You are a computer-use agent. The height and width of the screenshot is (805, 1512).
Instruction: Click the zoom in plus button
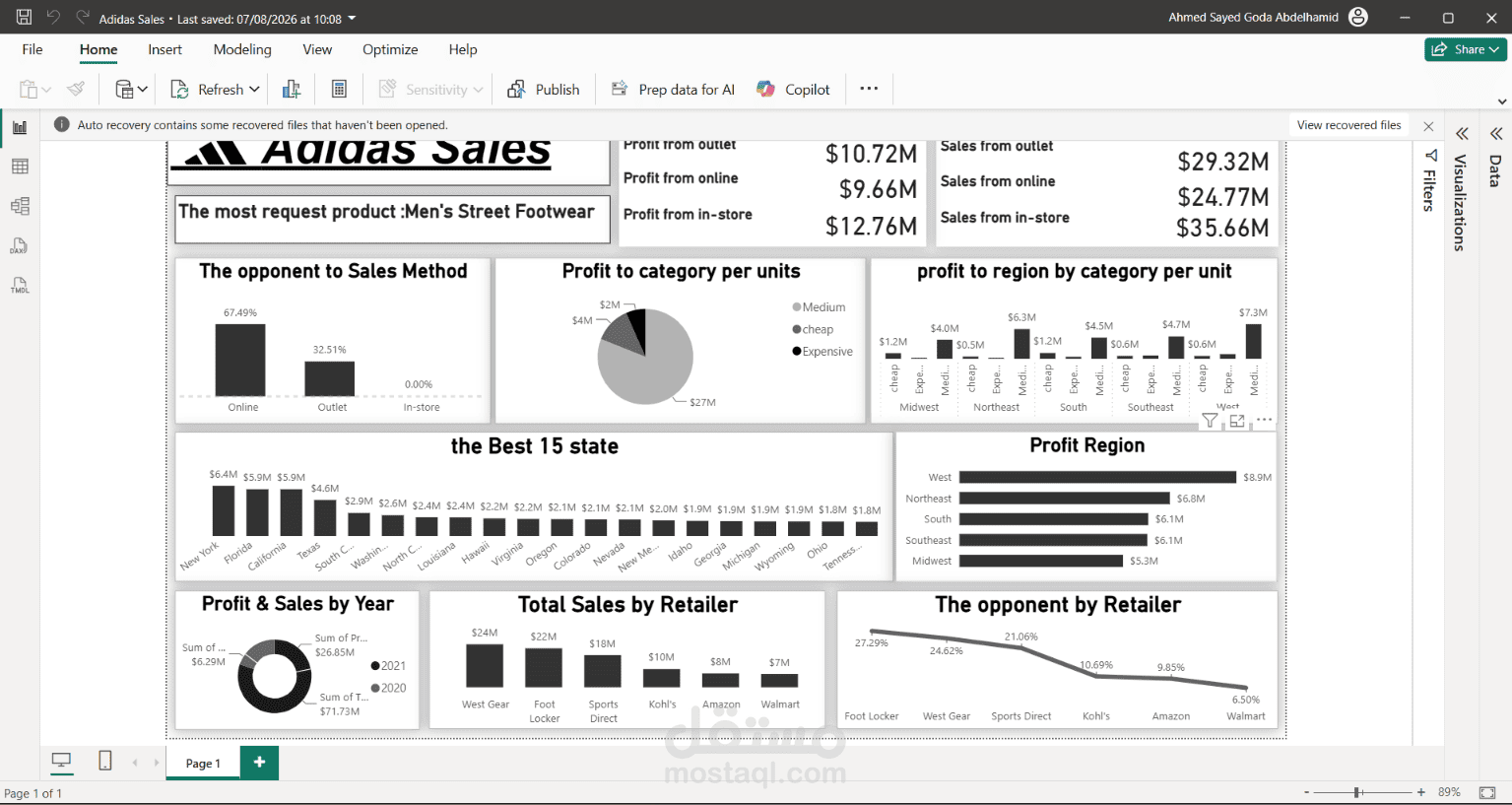tap(1421, 792)
